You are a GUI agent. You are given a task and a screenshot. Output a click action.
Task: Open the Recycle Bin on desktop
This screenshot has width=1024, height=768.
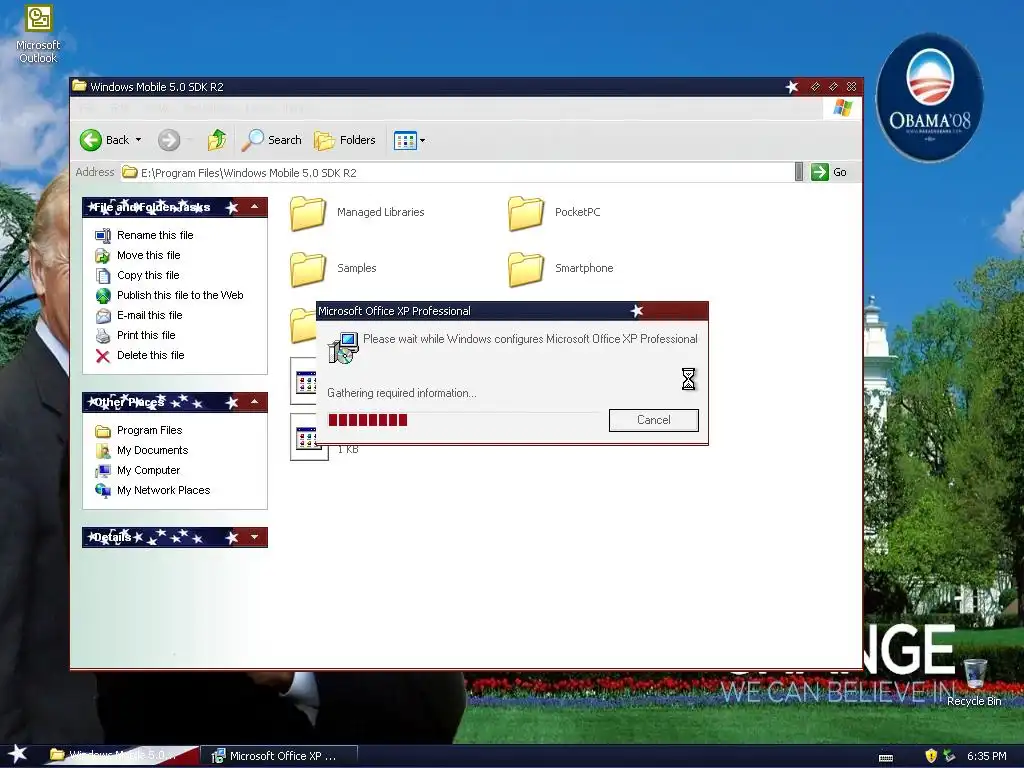974,683
